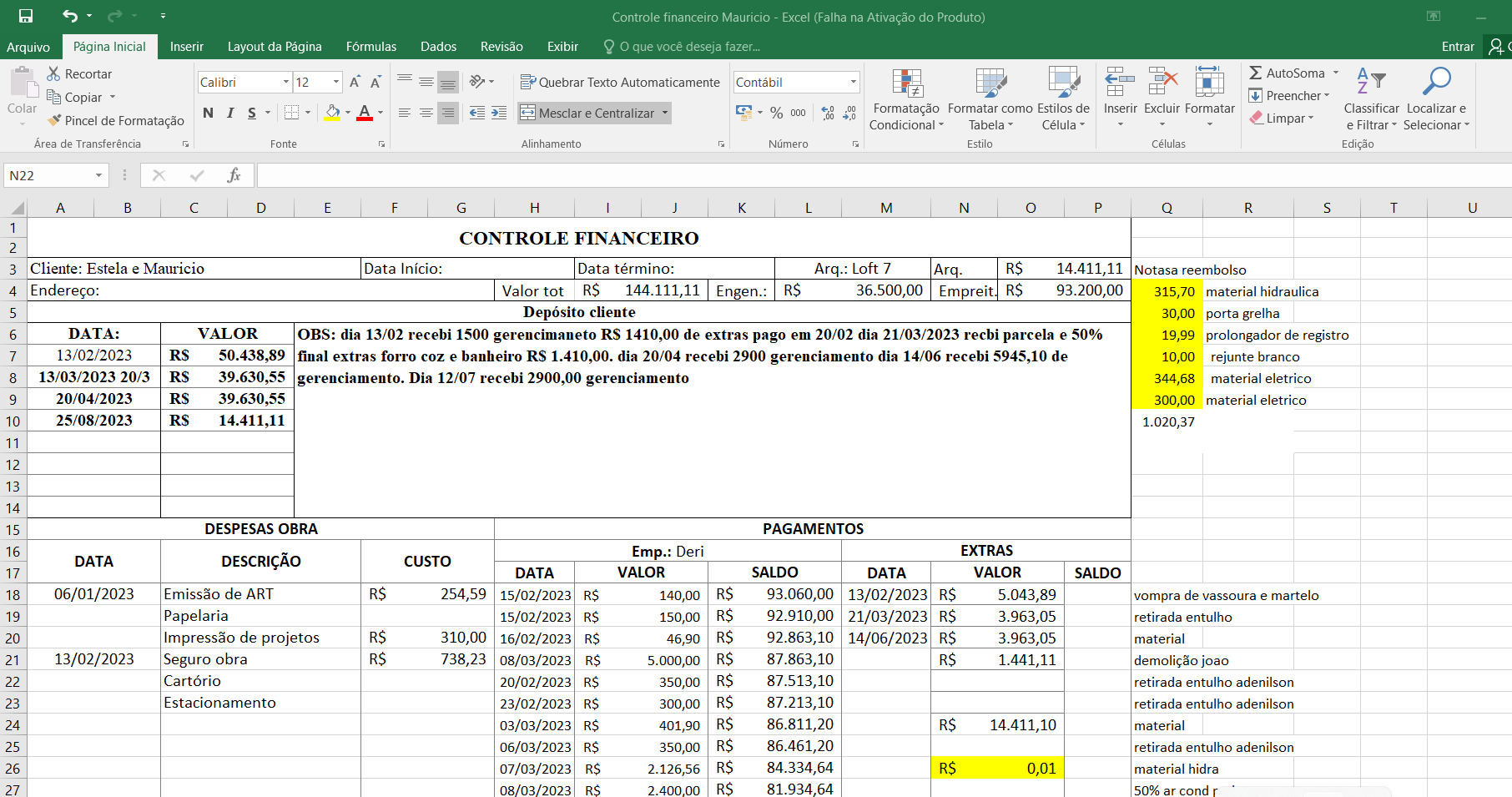This screenshot has height=797, width=1512.
Task: Open the font size 12 dropdown
Action: tap(336, 82)
